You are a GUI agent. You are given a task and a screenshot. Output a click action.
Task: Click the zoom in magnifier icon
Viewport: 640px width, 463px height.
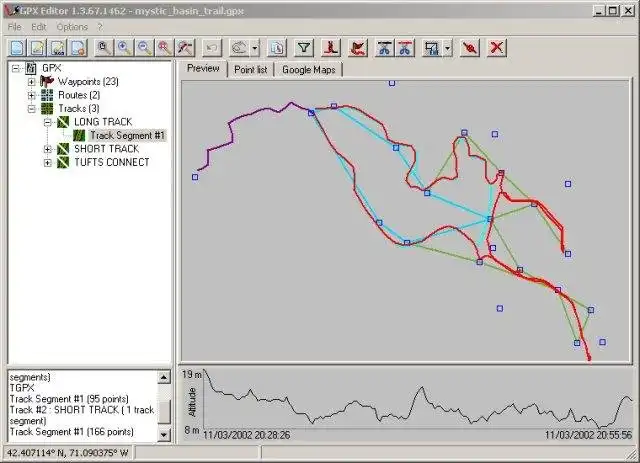coord(124,48)
